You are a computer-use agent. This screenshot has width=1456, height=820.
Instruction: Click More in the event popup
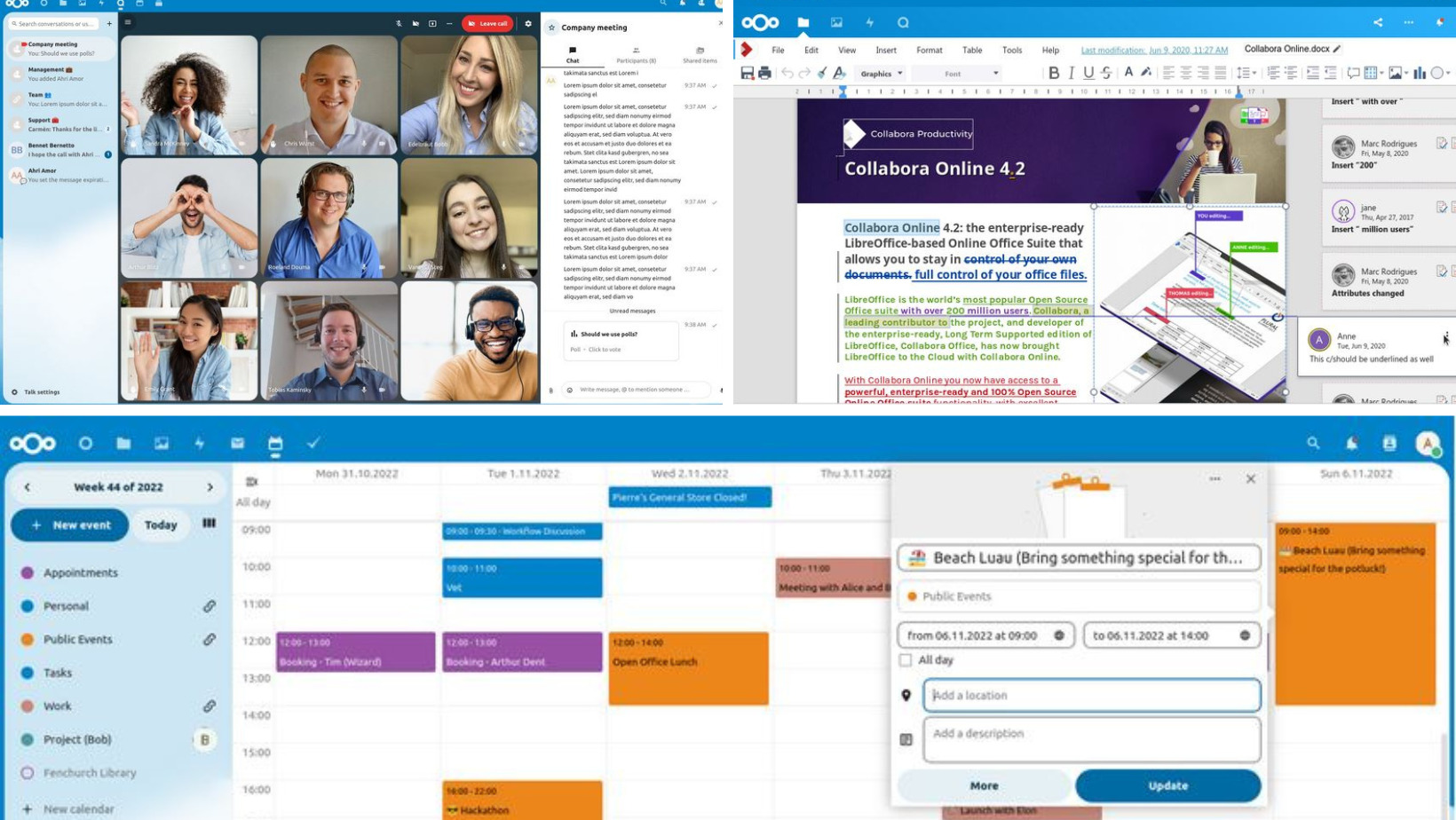984,785
